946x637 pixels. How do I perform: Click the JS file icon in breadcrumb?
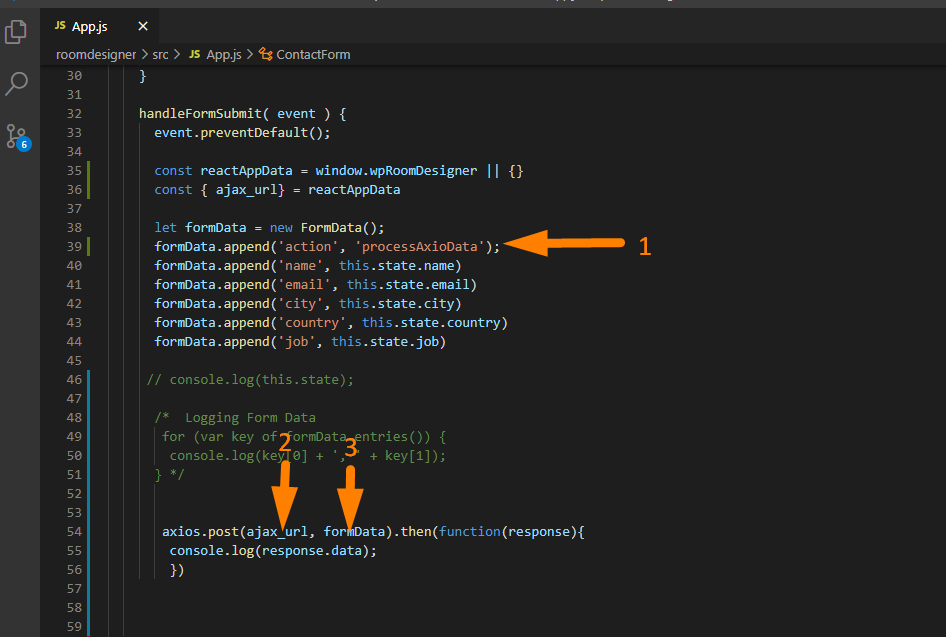tap(194, 54)
